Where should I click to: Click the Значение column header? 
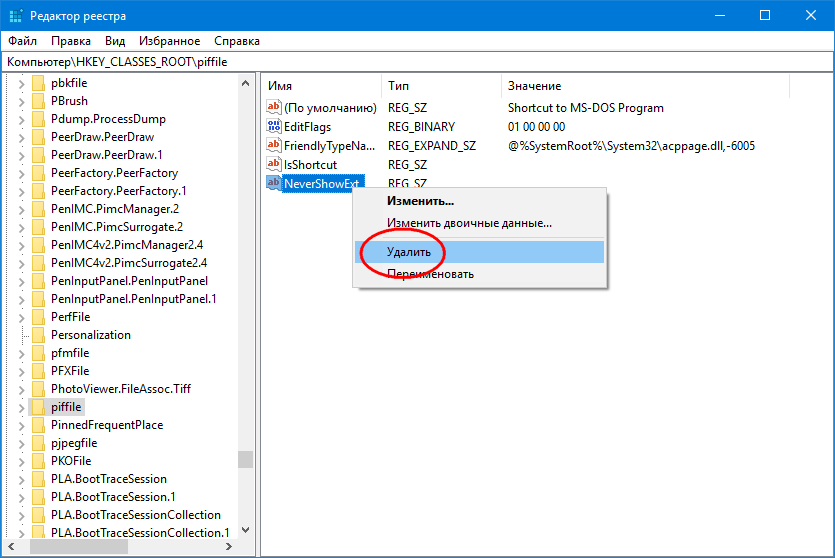534,86
